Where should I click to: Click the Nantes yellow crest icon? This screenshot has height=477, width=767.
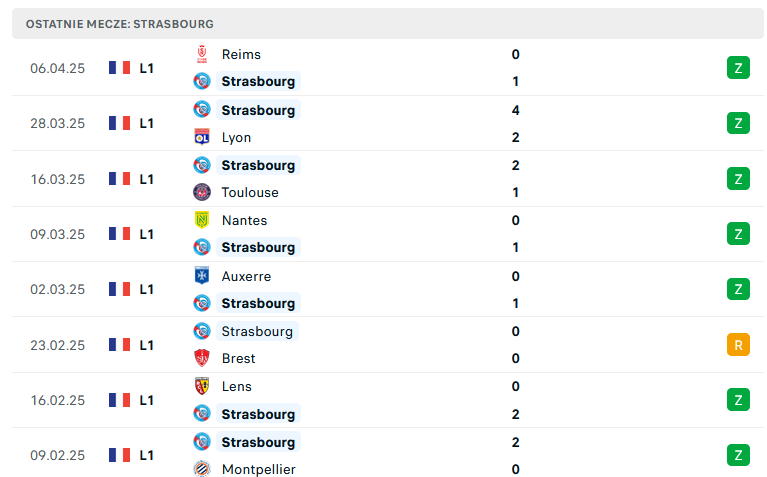[x=202, y=220]
